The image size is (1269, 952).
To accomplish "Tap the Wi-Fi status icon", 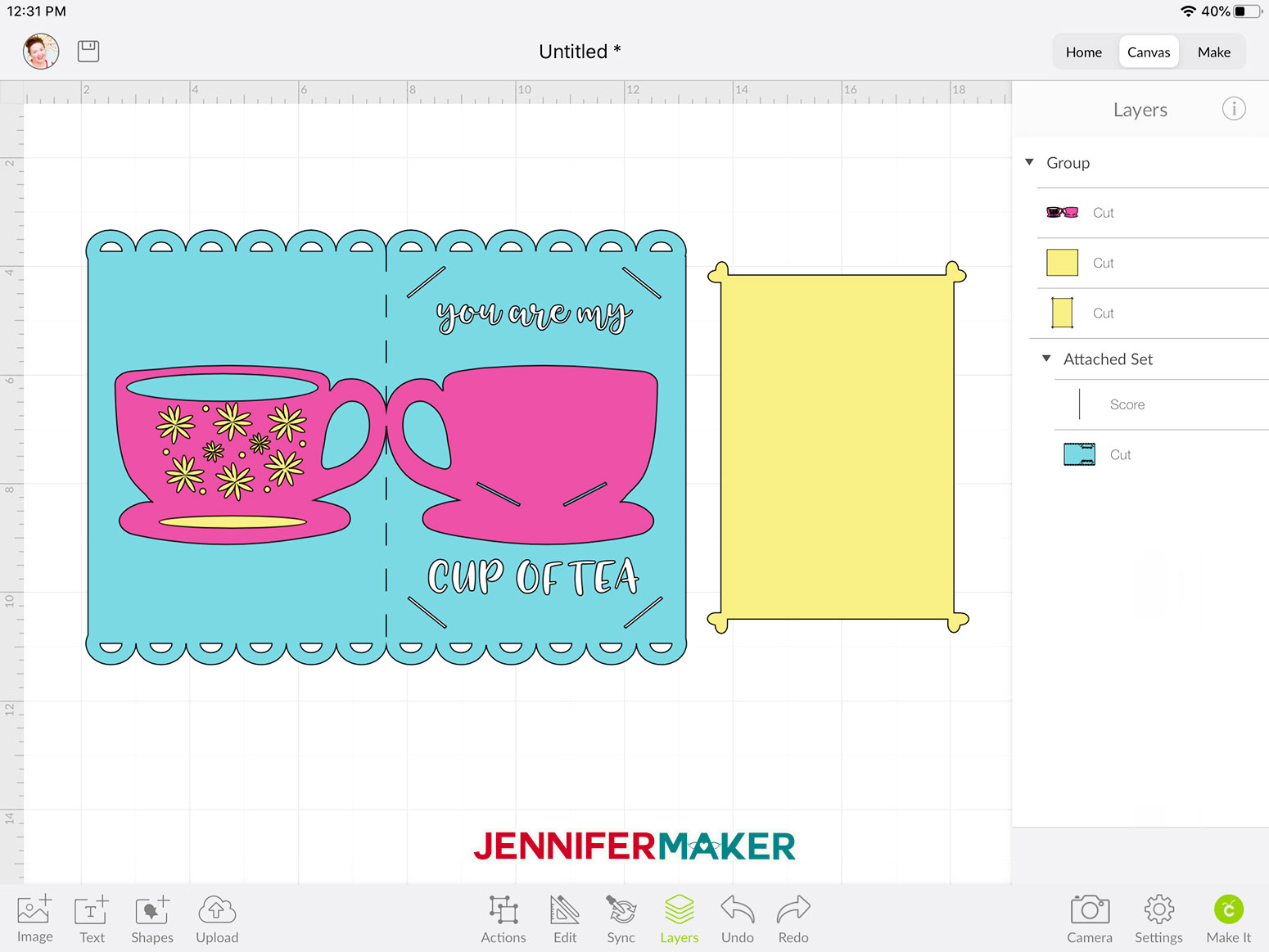I will coord(1188,11).
